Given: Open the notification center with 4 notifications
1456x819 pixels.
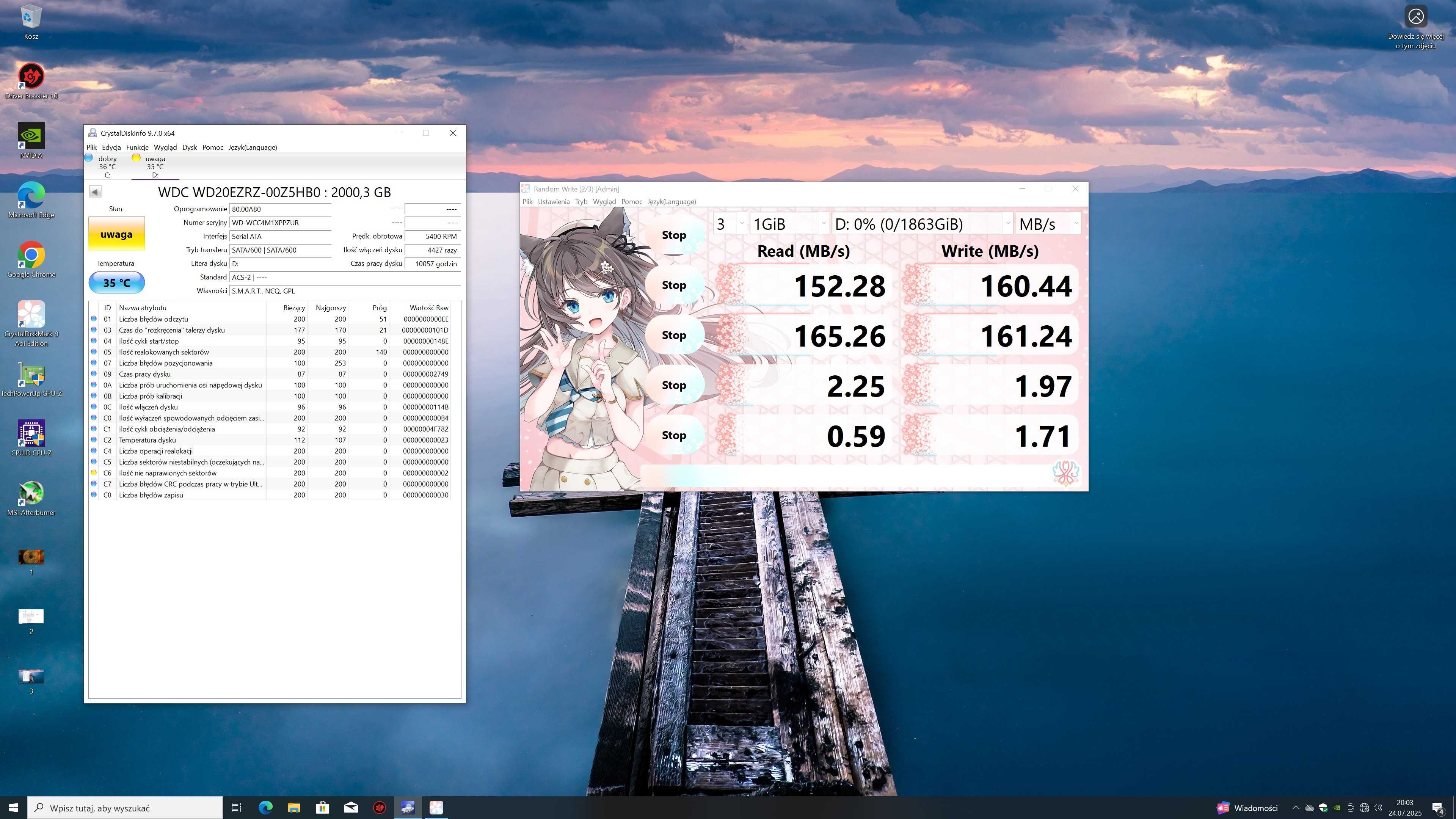Looking at the screenshot, I should pos(1438,808).
